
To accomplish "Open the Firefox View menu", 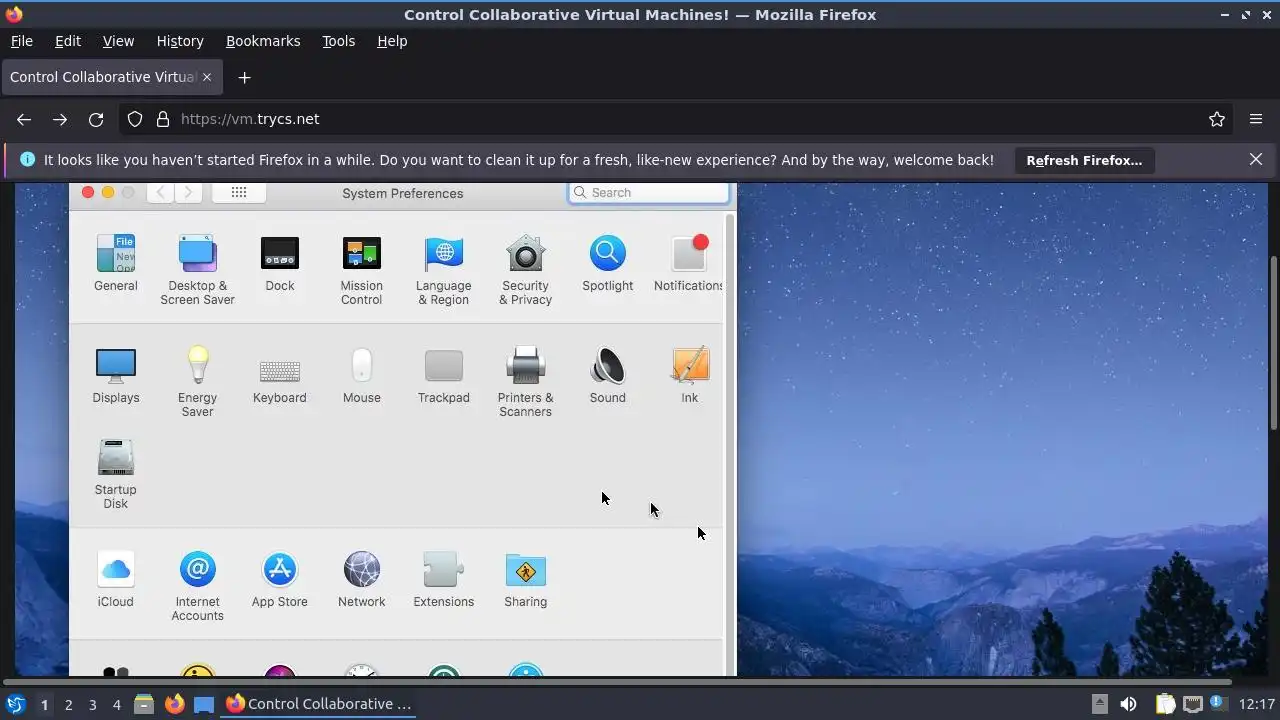I will point(118,41).
